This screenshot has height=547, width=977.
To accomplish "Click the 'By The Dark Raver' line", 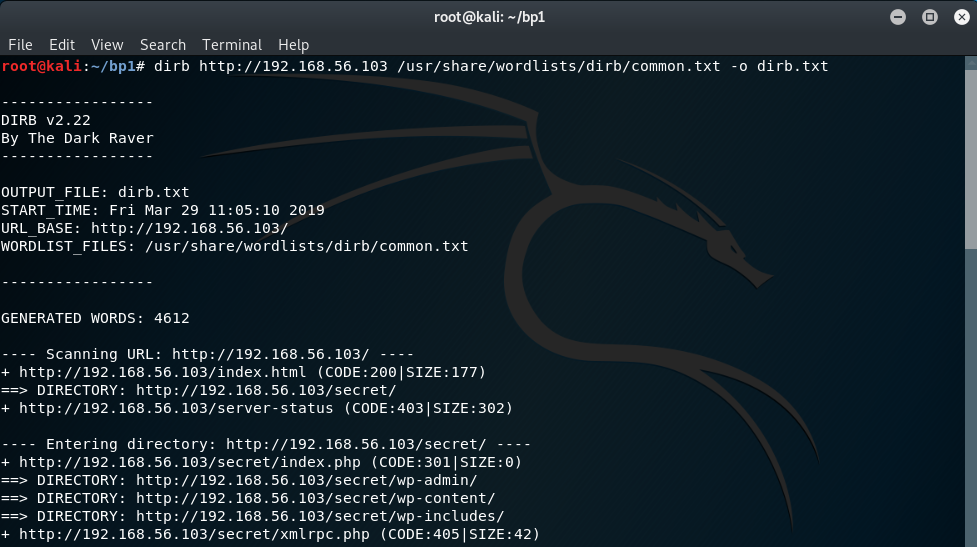I will coord(77,138).
